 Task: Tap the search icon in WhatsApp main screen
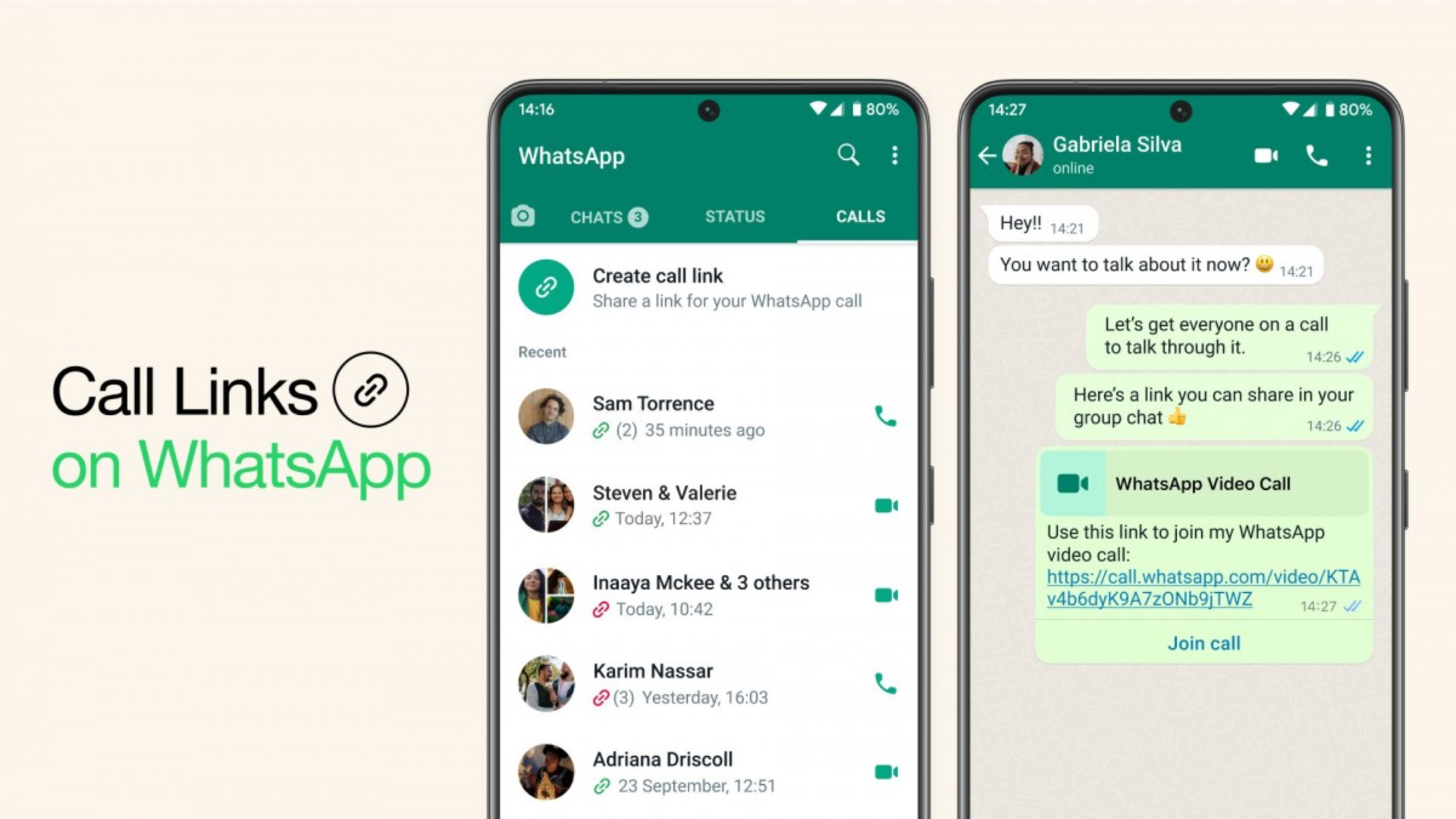click(x=846, y=154)
